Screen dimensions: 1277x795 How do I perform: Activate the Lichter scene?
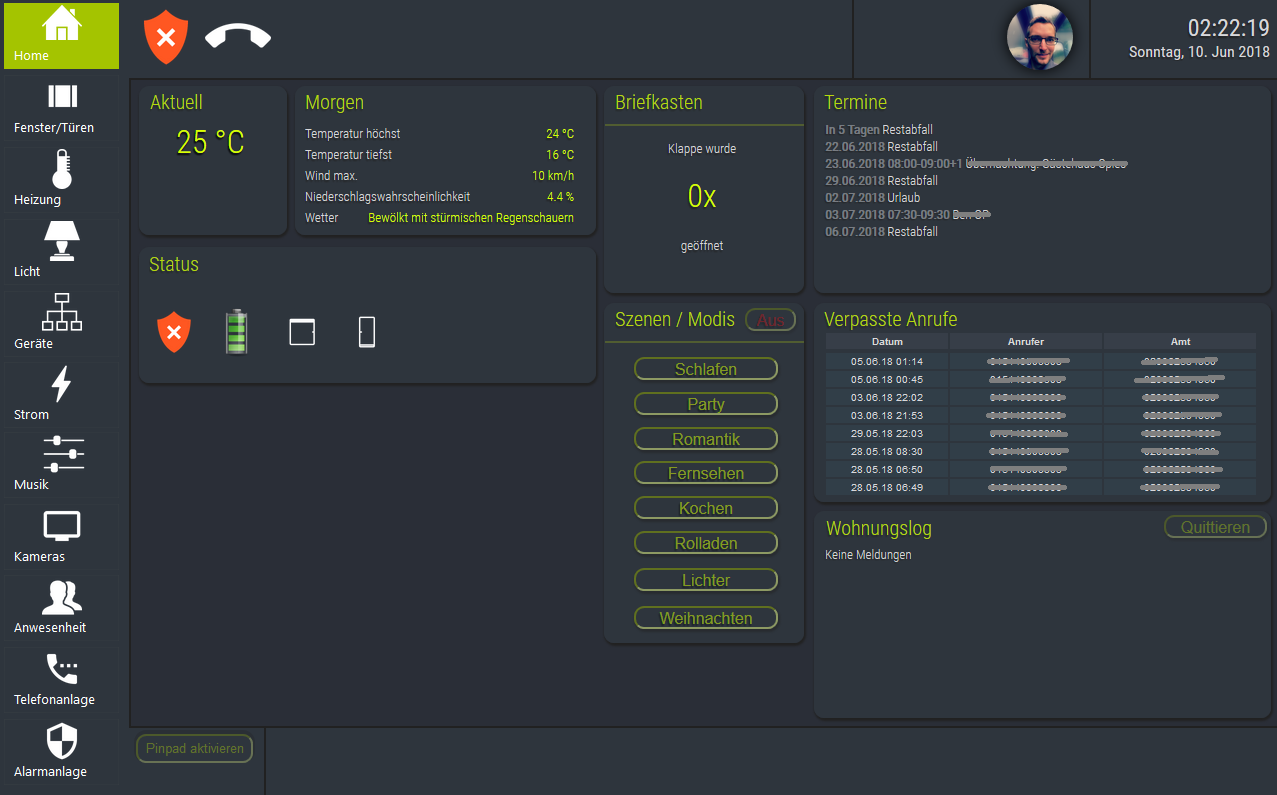tap(706, 580)
